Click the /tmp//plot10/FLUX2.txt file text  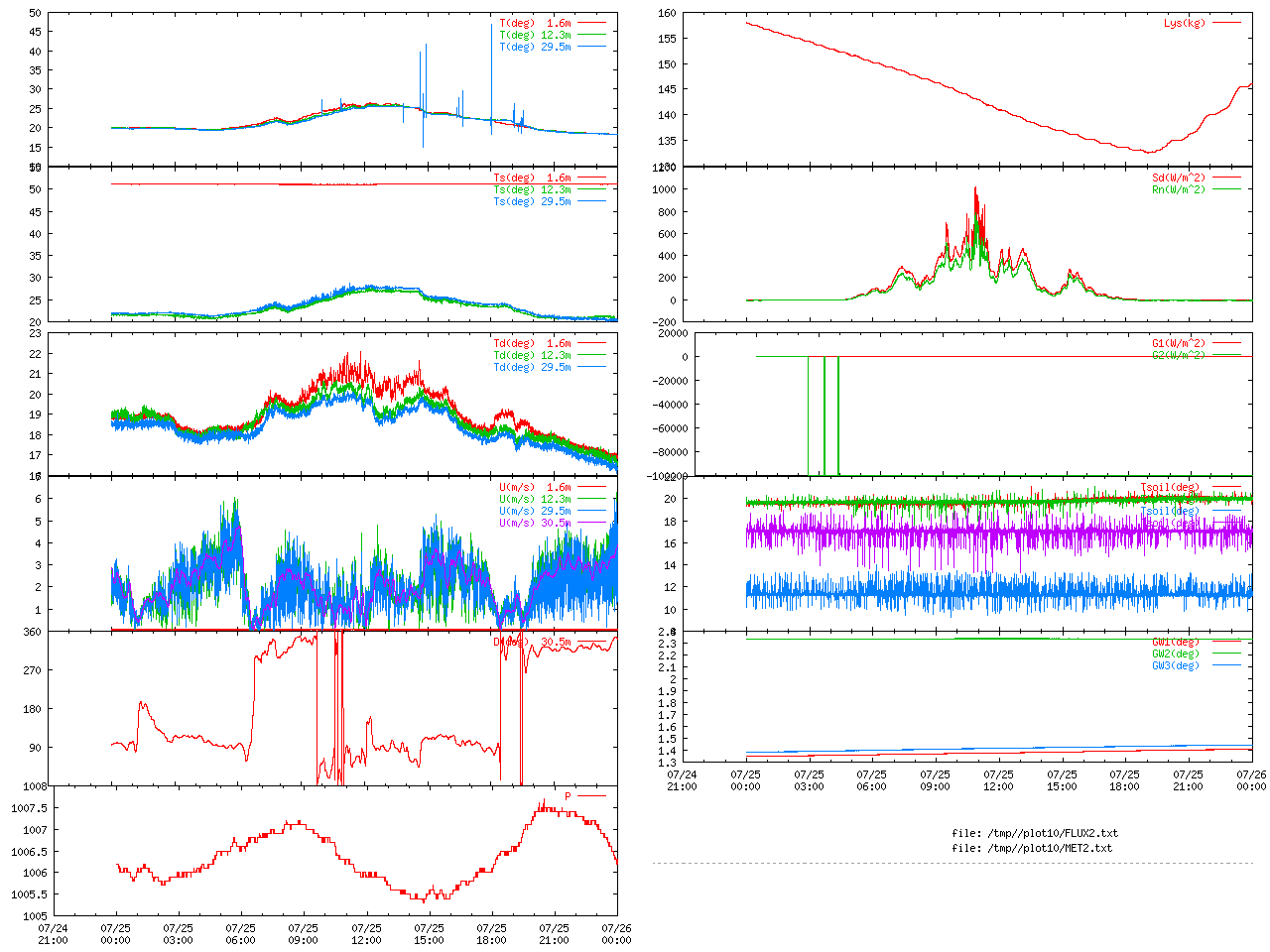click(1035, 833)
